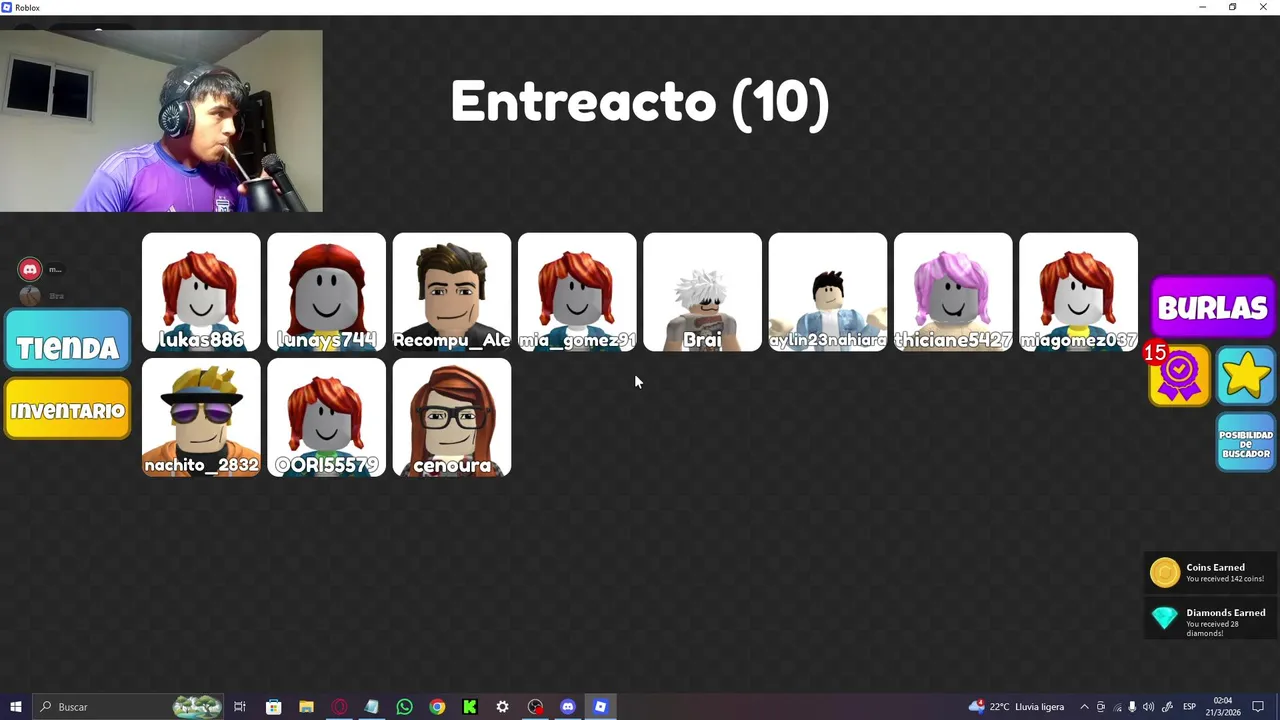Click the Meet Now camera tray icon
The width and height of the screenshot is (1280, 720).
click(1101, 707)
